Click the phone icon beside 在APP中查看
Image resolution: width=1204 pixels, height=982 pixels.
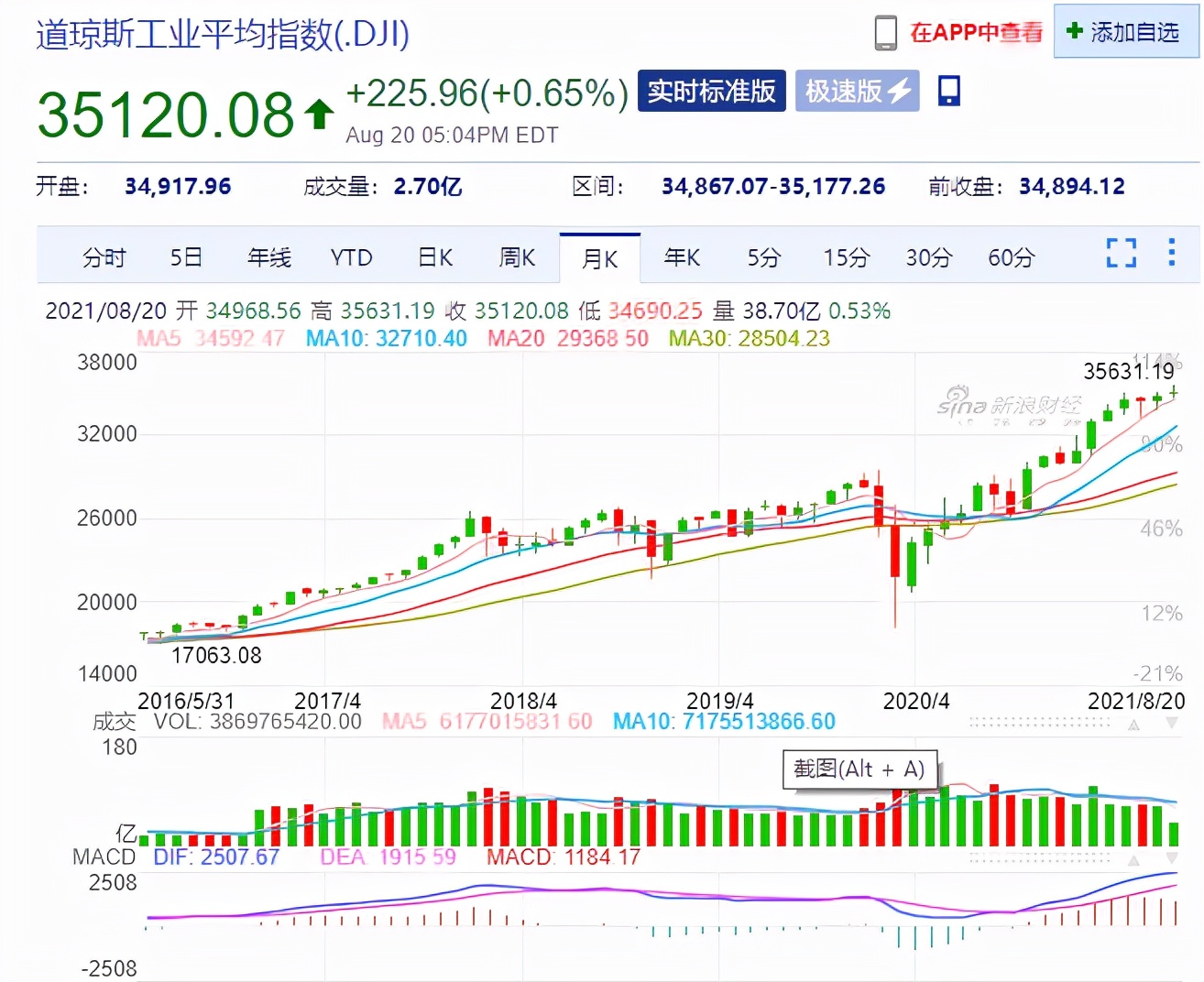tap(885, 30)
